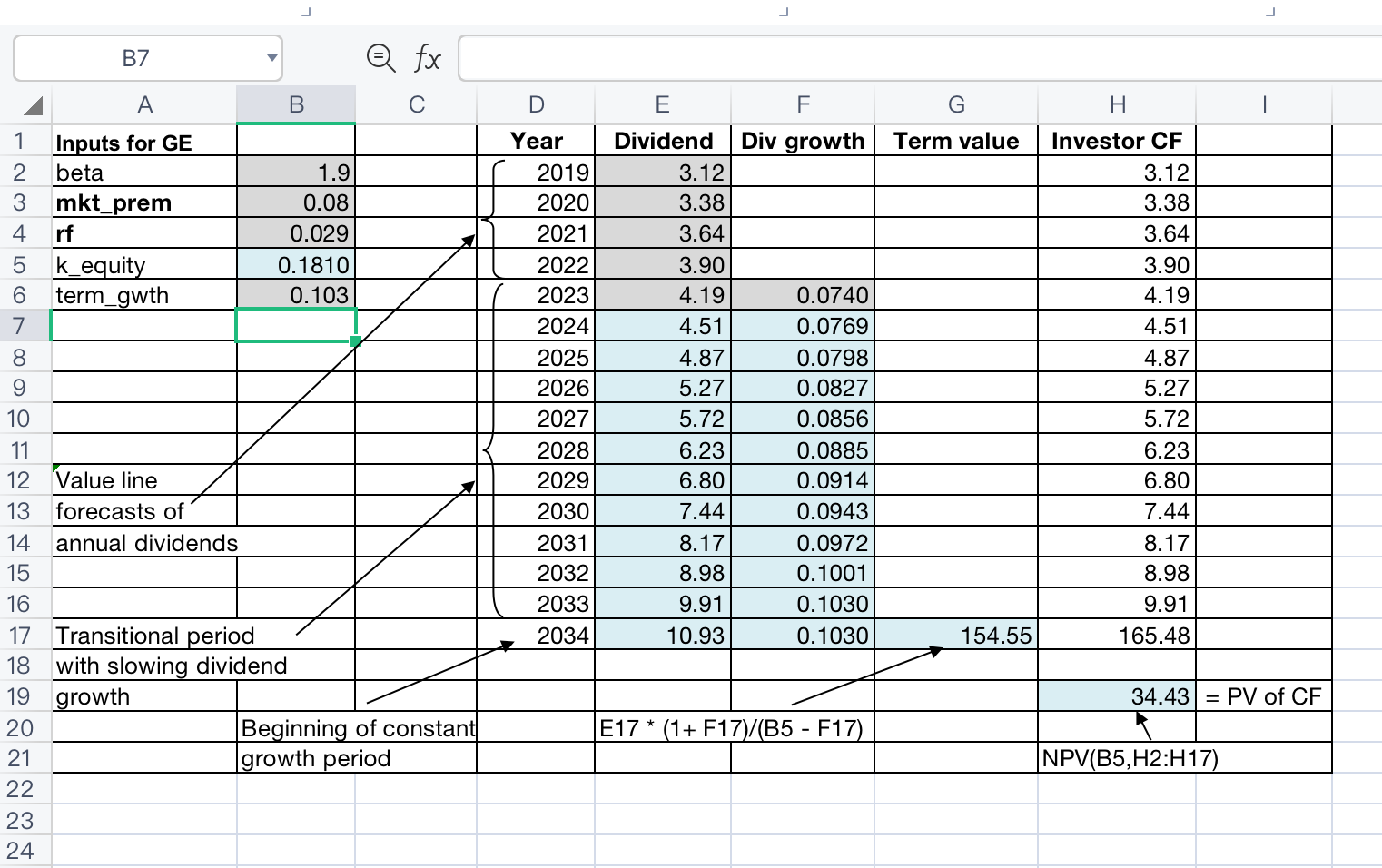Select the 'mkt_prem' label cell
Image resolution: width=1382 pixels, height=868 pixels.
pyautogui.click(x=144, y=202)
